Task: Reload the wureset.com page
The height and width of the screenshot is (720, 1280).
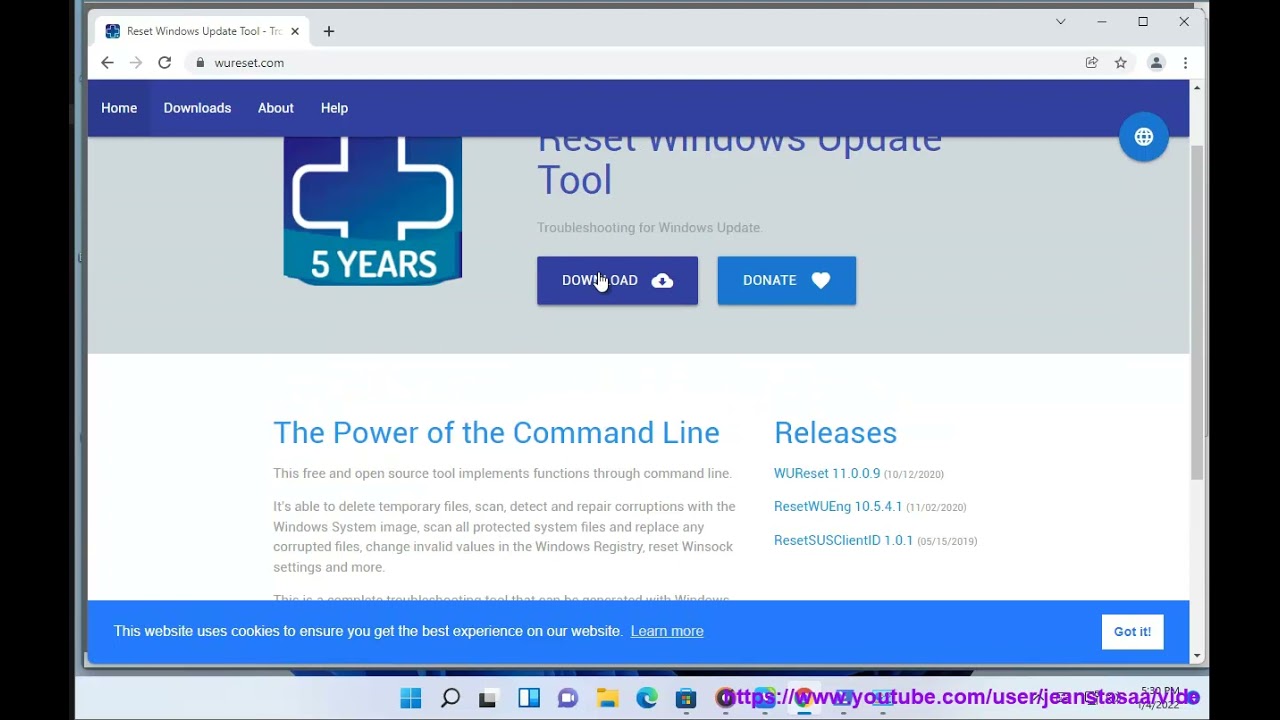Action: point(165,63)
